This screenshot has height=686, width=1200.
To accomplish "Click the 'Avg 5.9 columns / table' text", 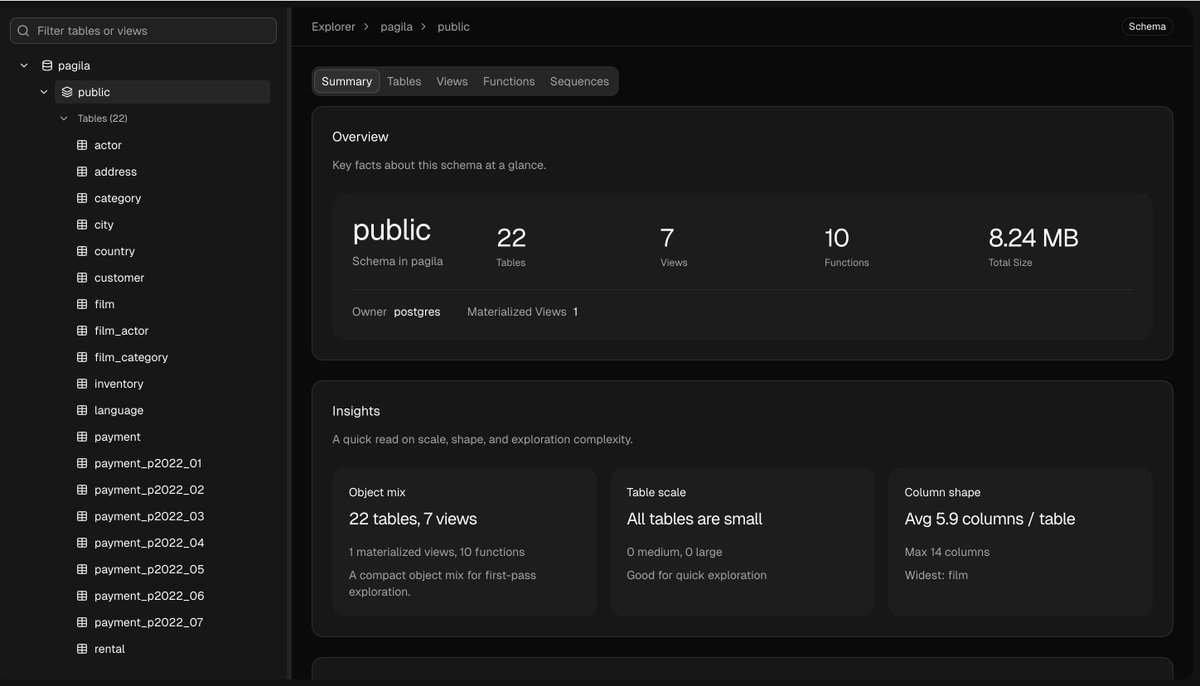I will tap(990, 519).
